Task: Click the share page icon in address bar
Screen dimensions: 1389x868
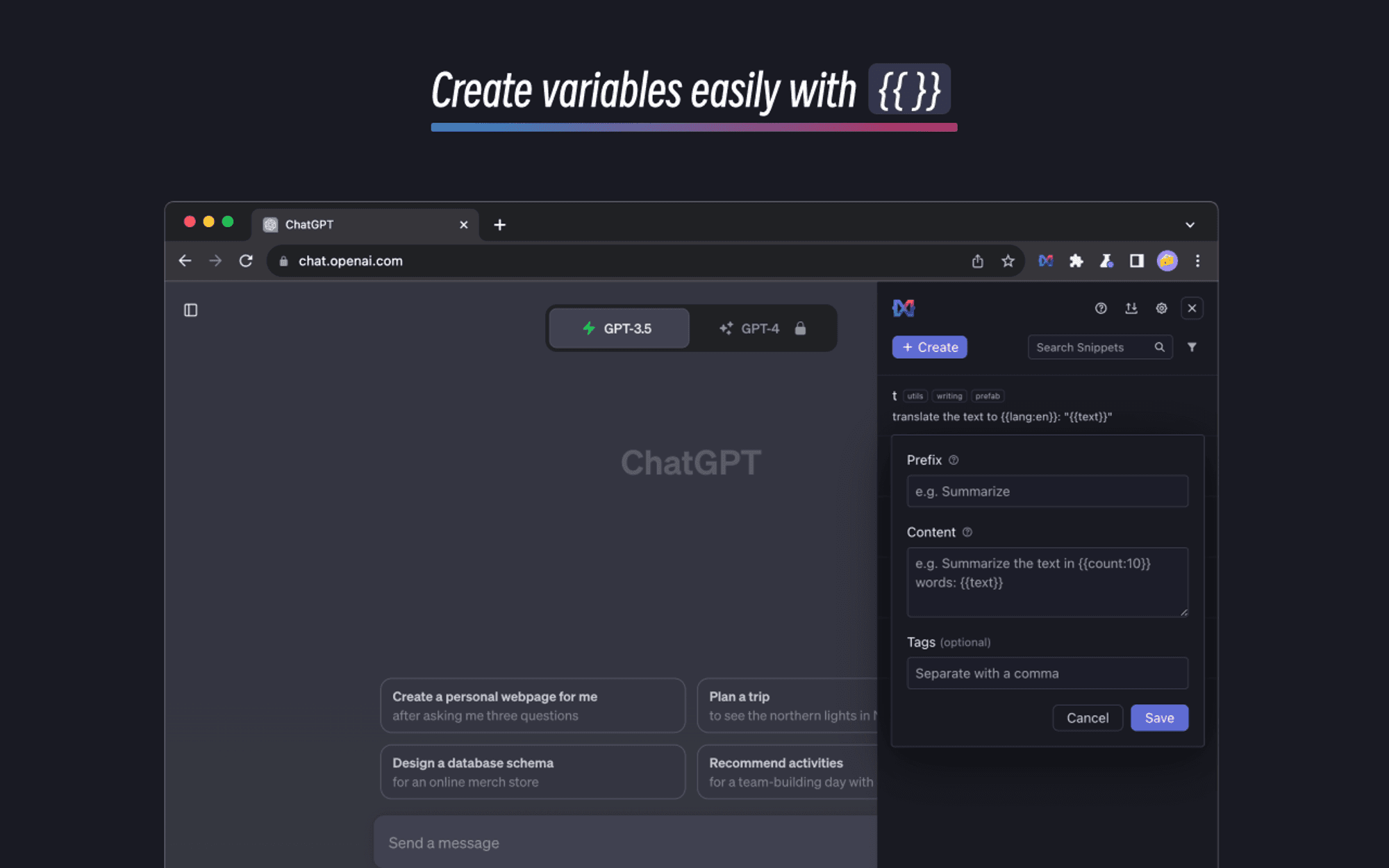Action: 978,261
